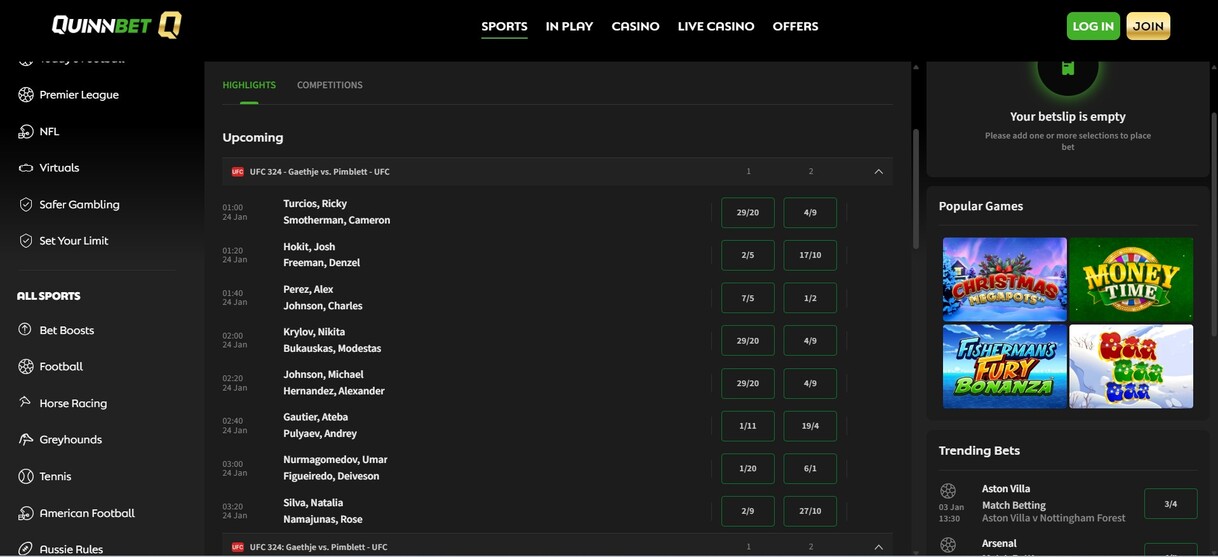Select 4/9 odds for Smotherman, Cameron
1218x557 pixels.
click(x=810, y=212)
